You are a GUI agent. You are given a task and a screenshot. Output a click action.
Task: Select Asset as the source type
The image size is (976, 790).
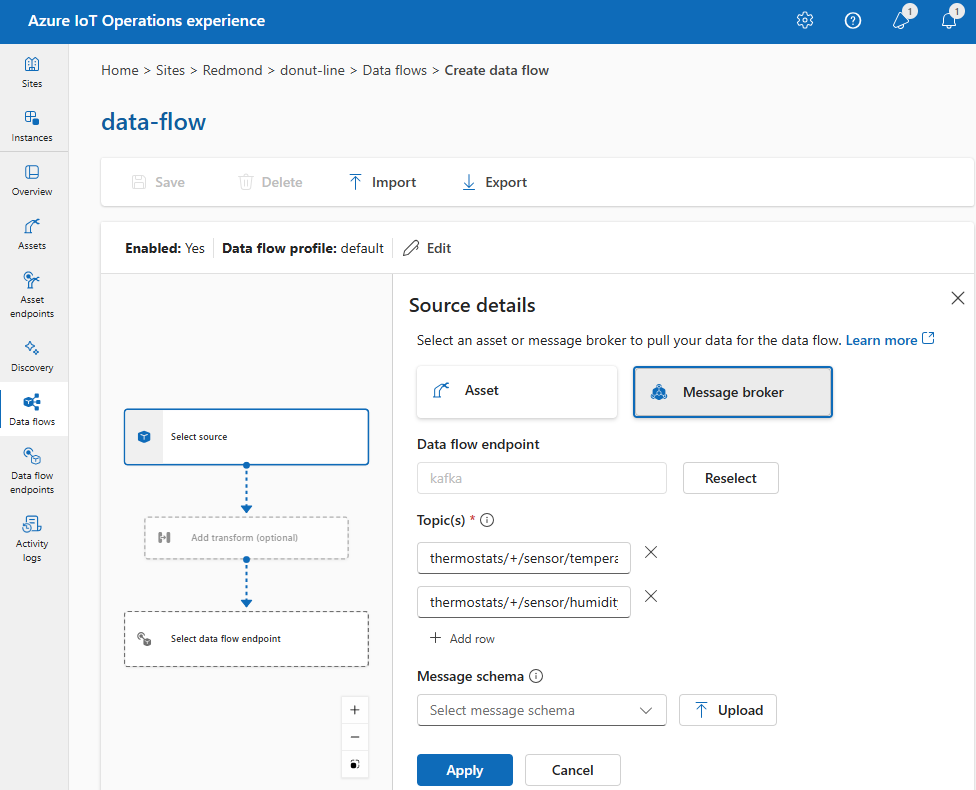click(x=516, y=391)
